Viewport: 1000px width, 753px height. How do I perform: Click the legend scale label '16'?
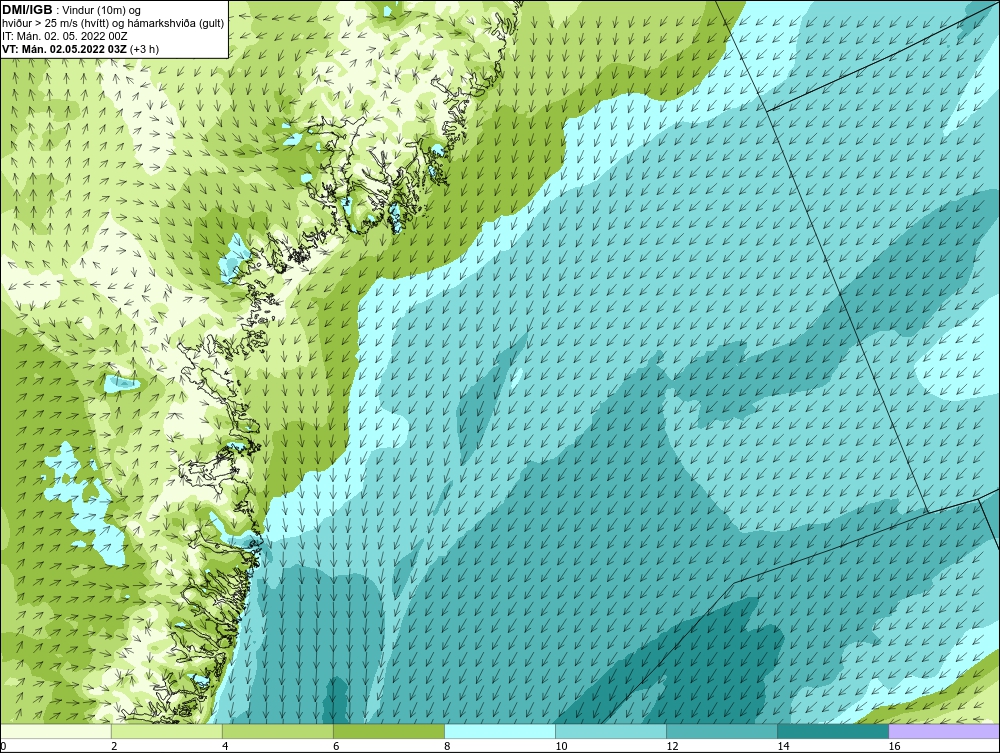pos(894,746)
